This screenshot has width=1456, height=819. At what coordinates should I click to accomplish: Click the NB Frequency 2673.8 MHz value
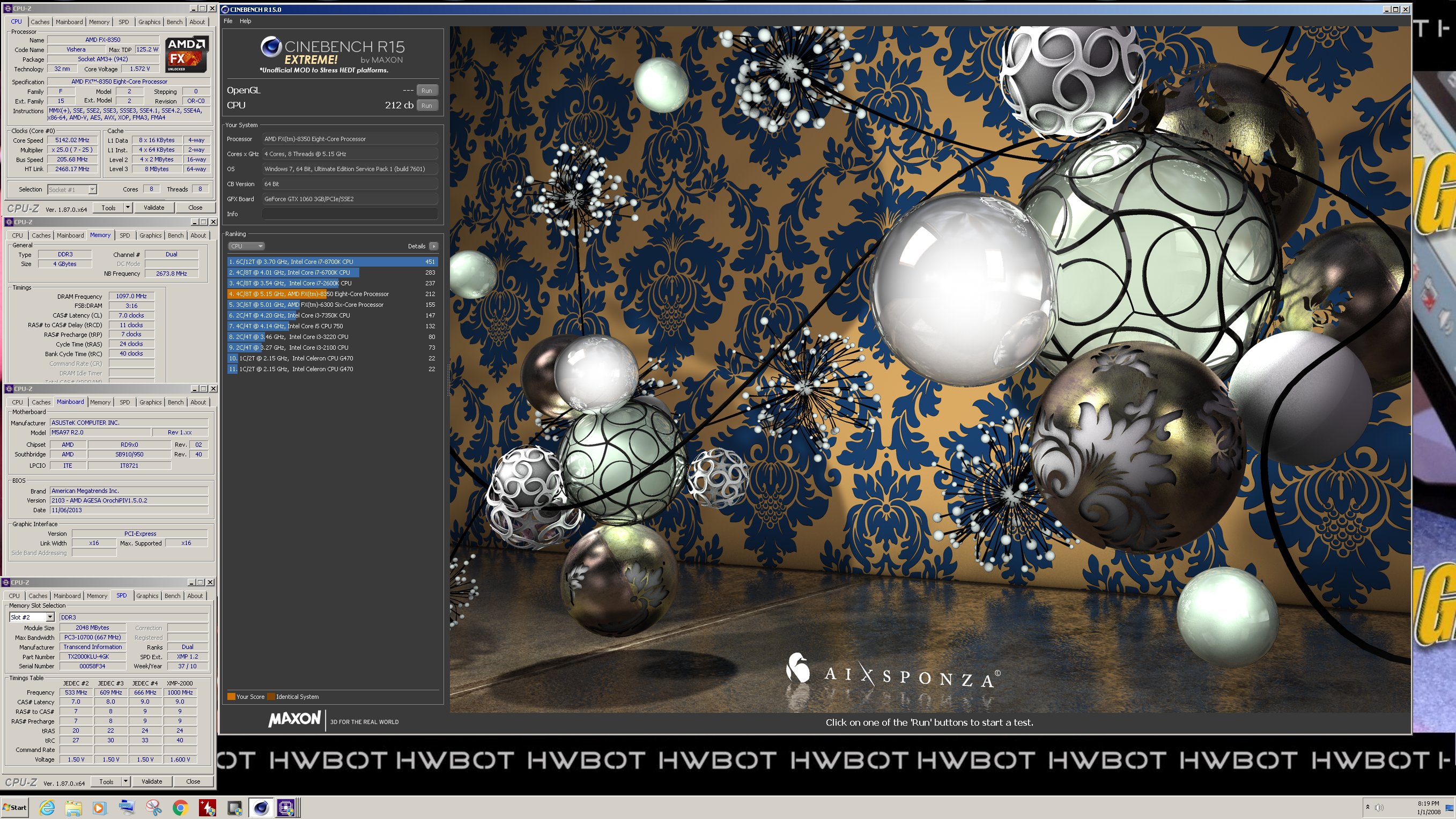point(171,274)
